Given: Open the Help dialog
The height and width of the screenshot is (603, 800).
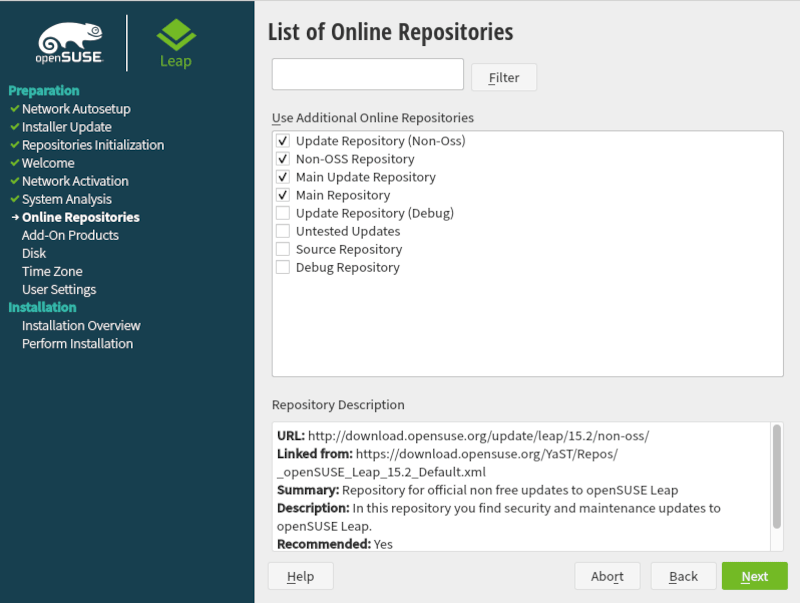Looking at the screenshot, I should [300, 576].
